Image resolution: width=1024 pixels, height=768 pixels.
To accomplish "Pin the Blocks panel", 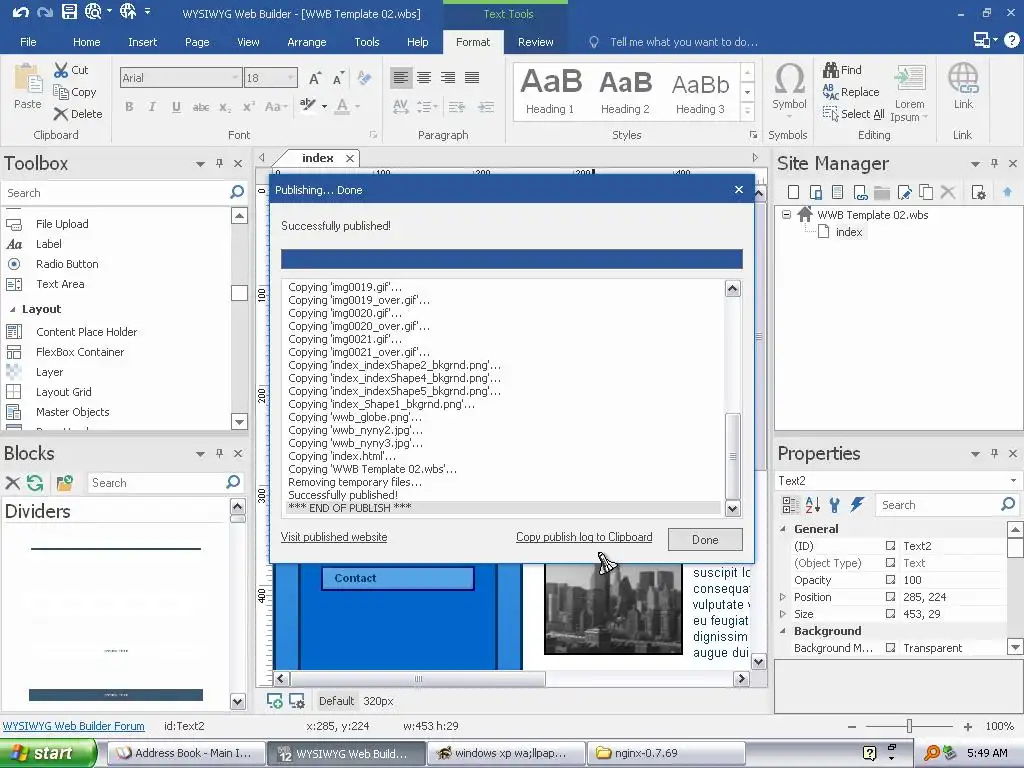I will point(219,453).
